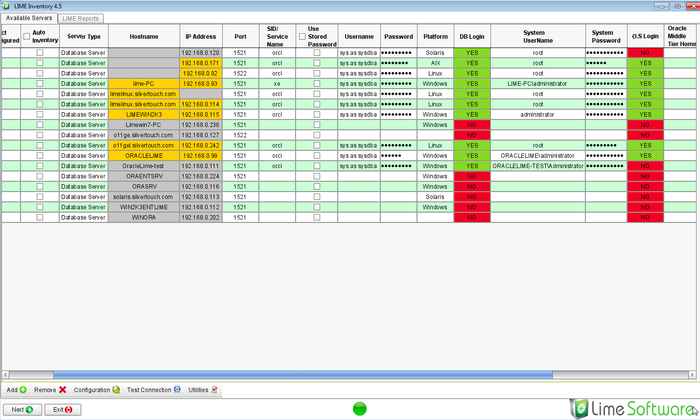Click the red Remove X icon
Image resolution: width=700 pixels, height=420 pixels.
click(62, 389)
